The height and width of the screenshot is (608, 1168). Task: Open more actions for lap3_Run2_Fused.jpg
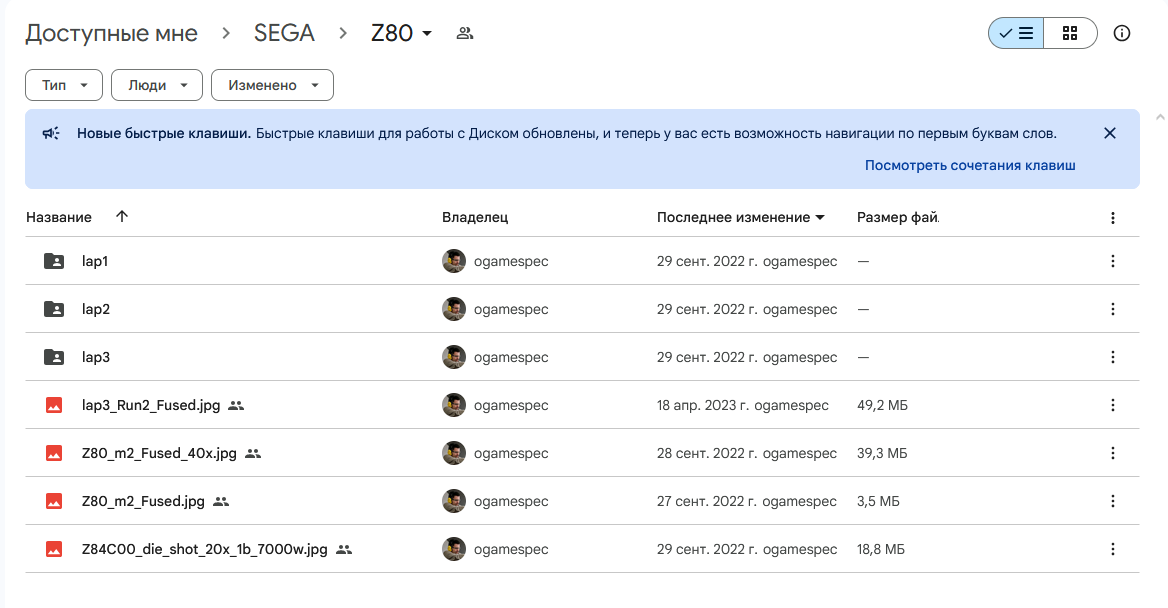point(1113,405)
